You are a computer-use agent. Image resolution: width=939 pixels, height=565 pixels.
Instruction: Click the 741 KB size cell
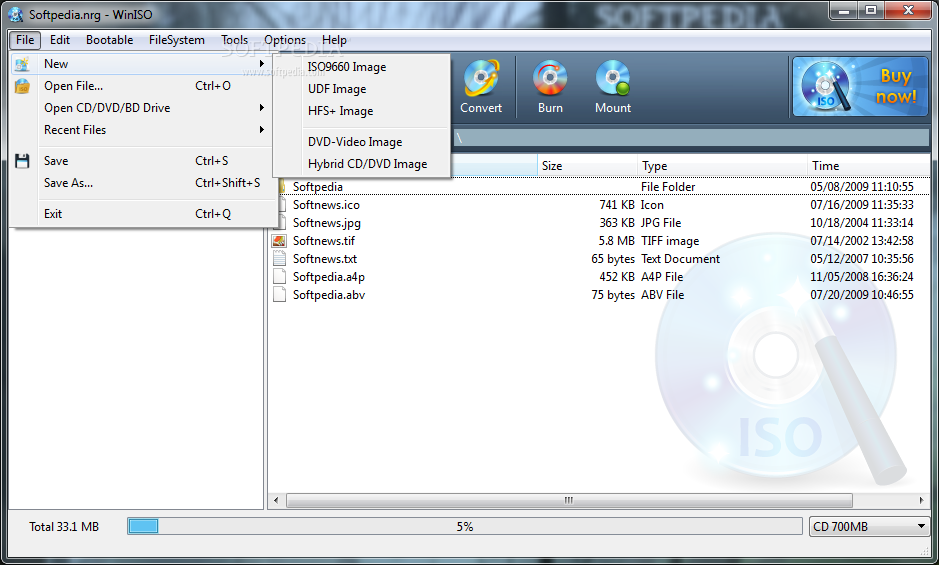(617, 205)
